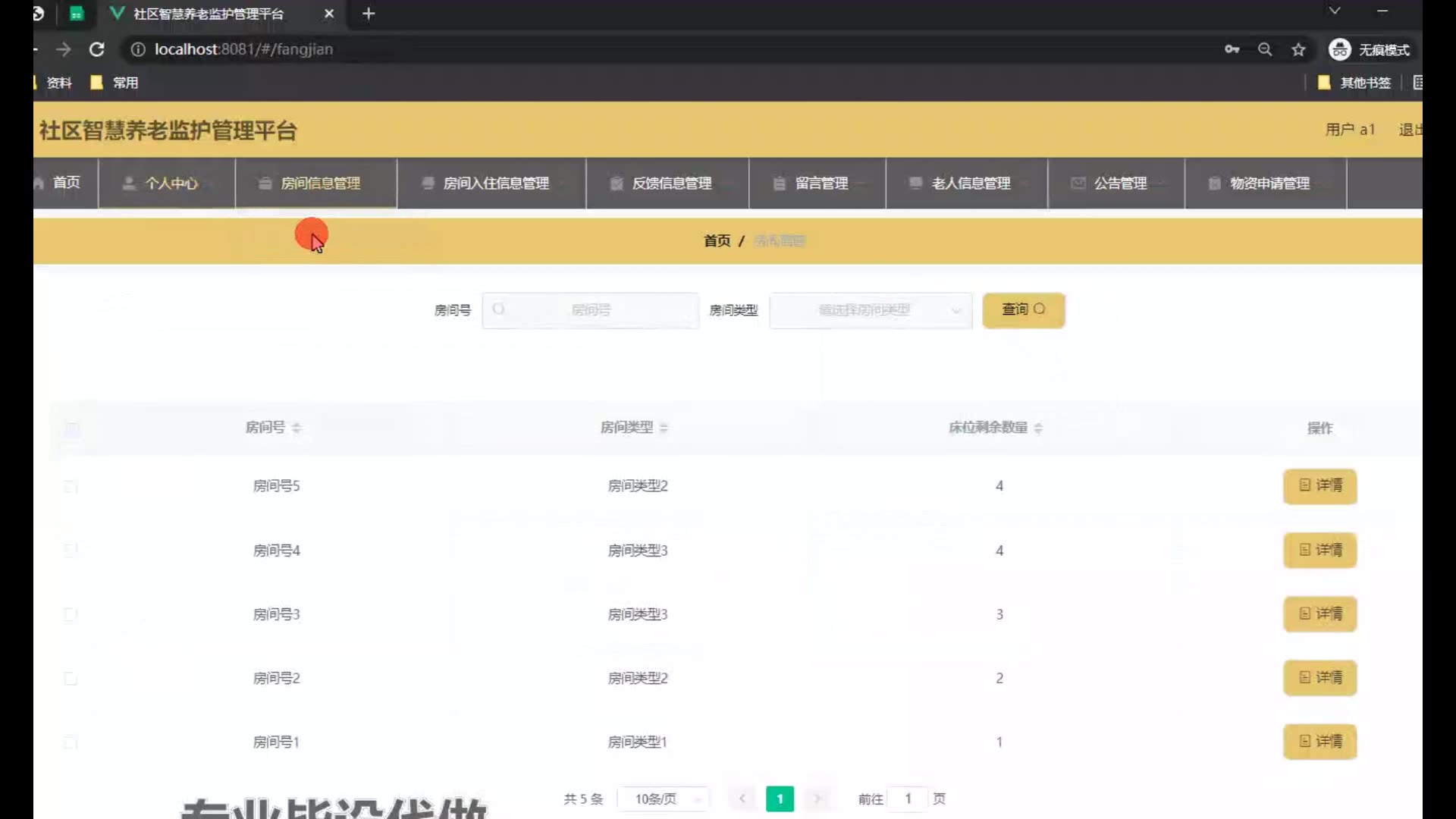Check the box for row 房间号3
This screenshot has height=819, width=1456.
71,614
